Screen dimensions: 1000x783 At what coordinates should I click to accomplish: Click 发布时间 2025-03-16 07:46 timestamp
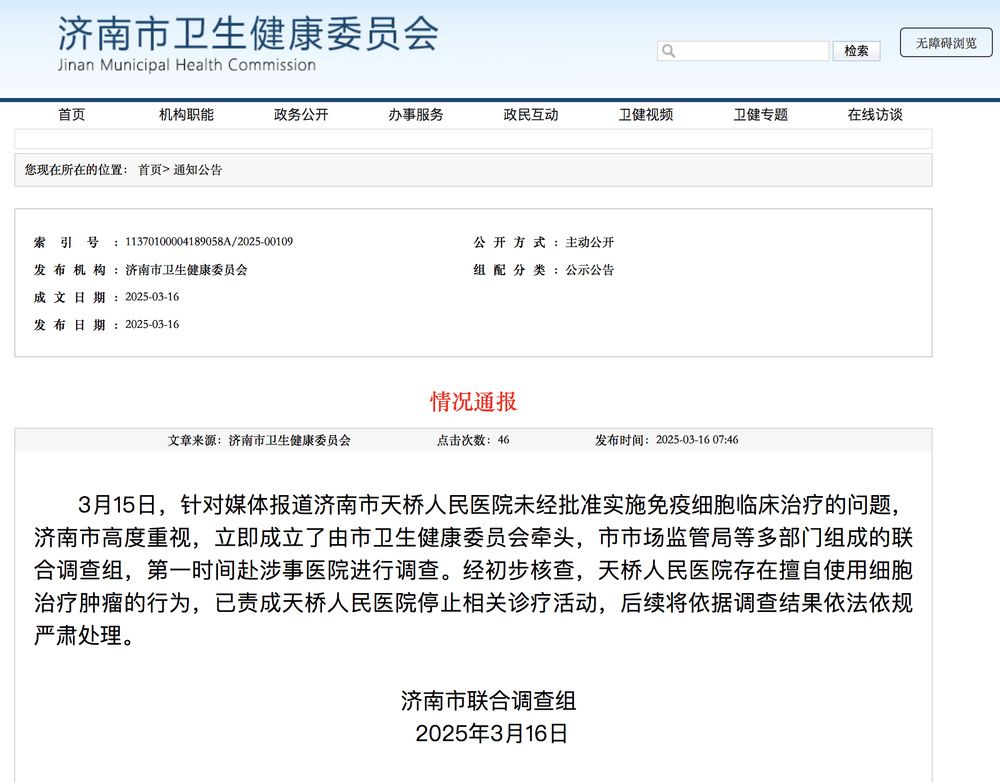(x=666, y=440)
